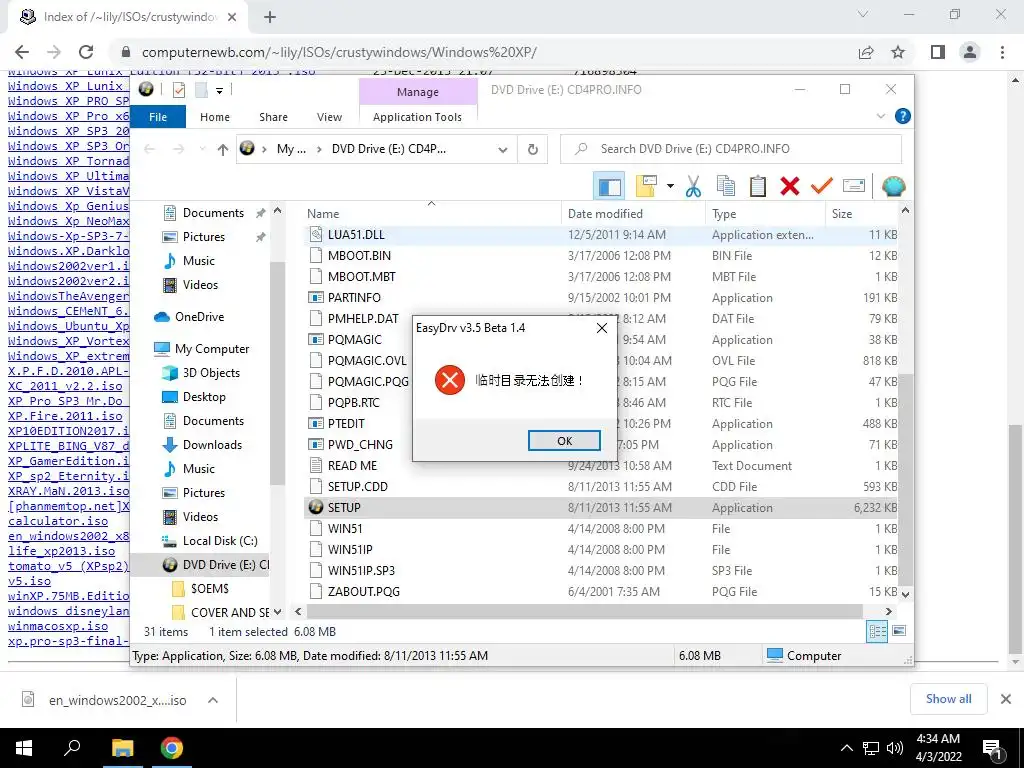The height and width of the screenshot is (768, 1024).
Task: Click the Refresh button beside address bar
Action: 533,150
